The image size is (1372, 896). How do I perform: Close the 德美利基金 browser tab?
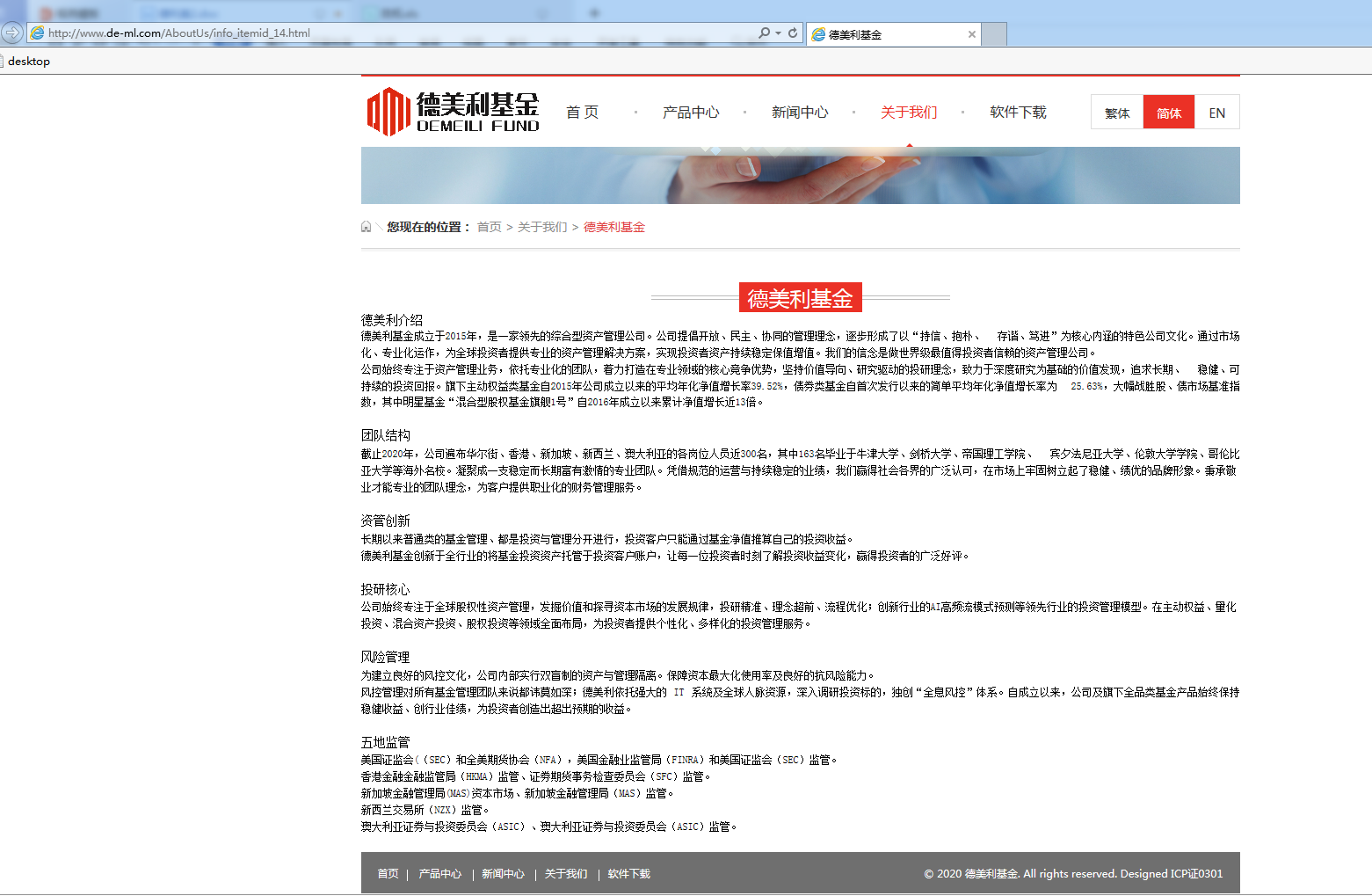971,34
